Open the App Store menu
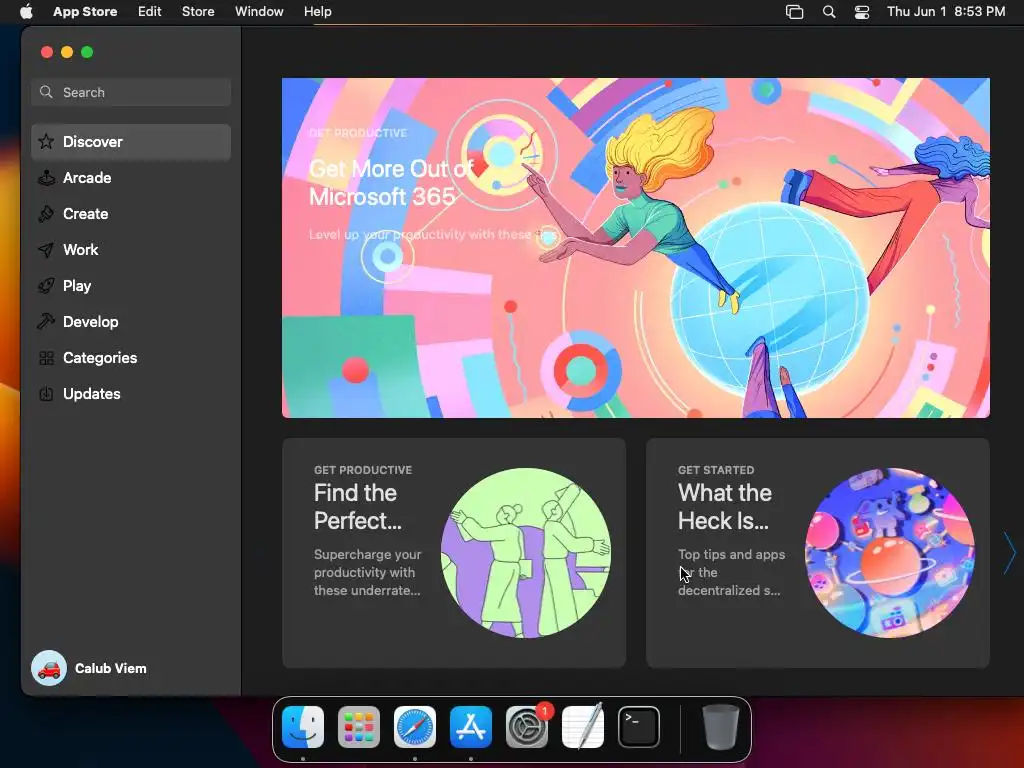1024x768 pixels. pos(85,12)
